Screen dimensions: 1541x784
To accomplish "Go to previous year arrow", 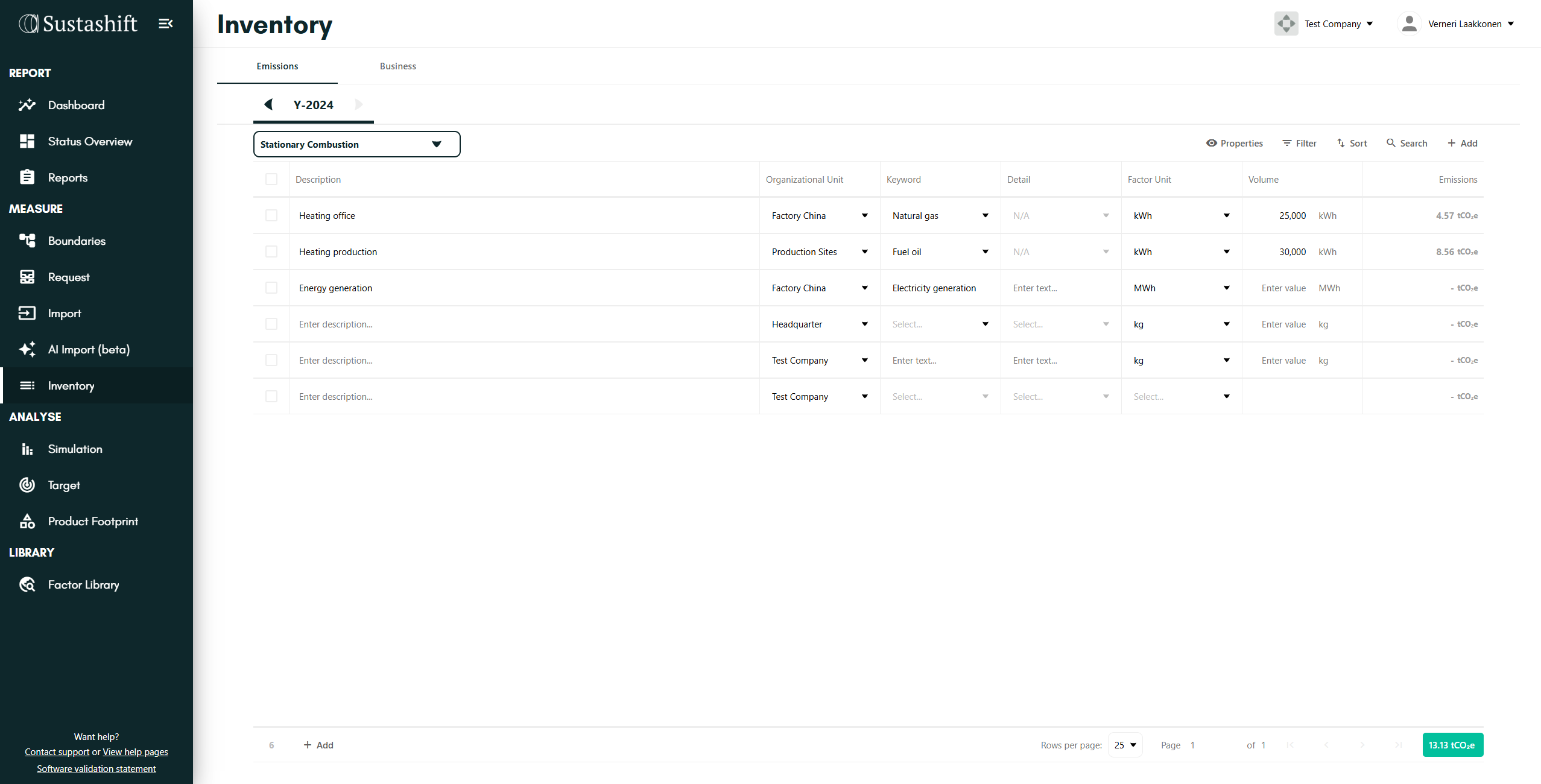I will [268, 104].
